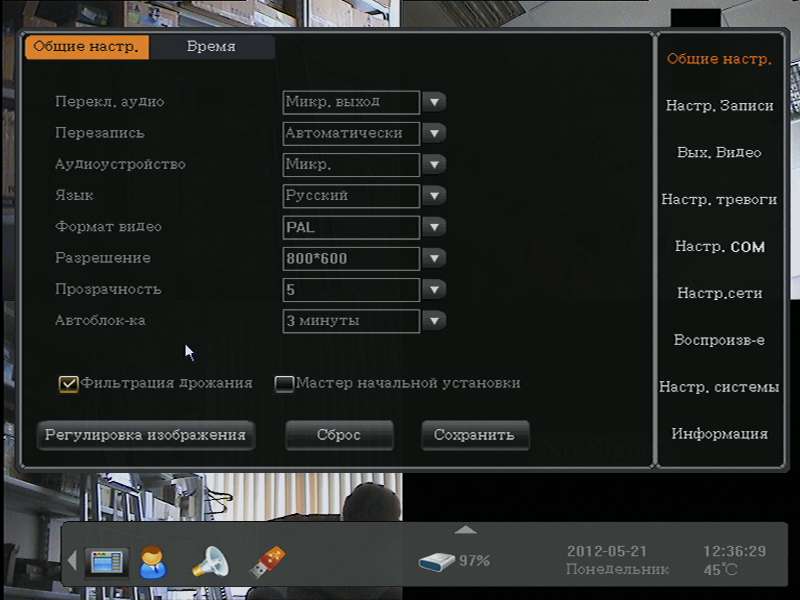This screenshot has height=600, width=800.
Task: Click the USB flash drive icon
Action: (x=268, y=562)
